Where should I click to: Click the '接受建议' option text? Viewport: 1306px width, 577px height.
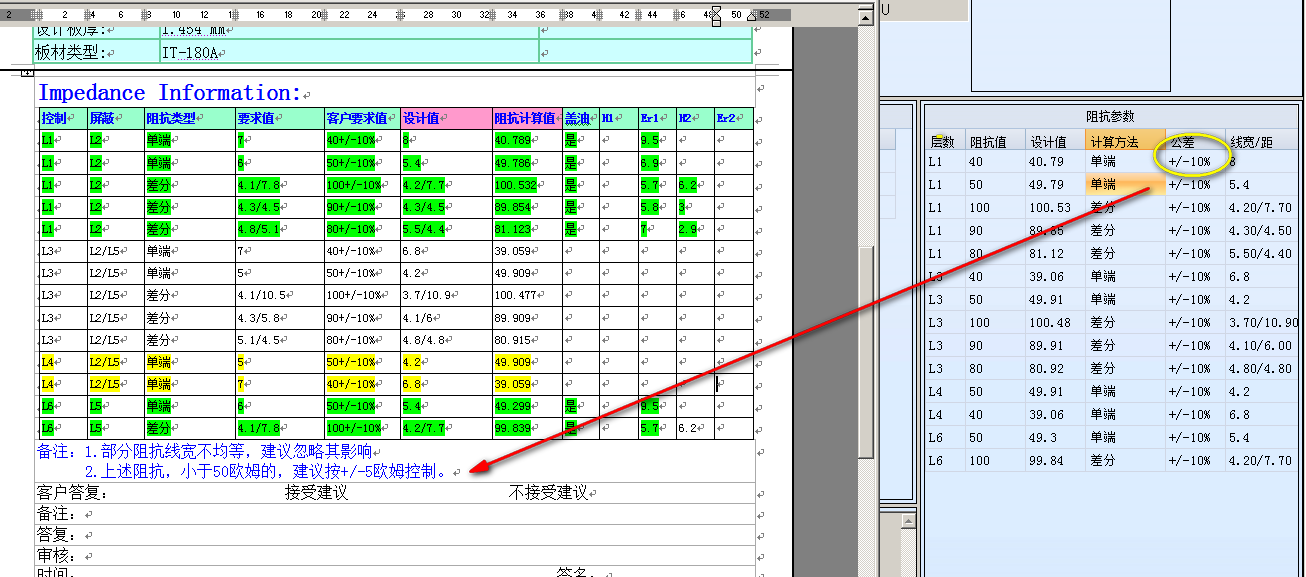(x=316, y=493)
